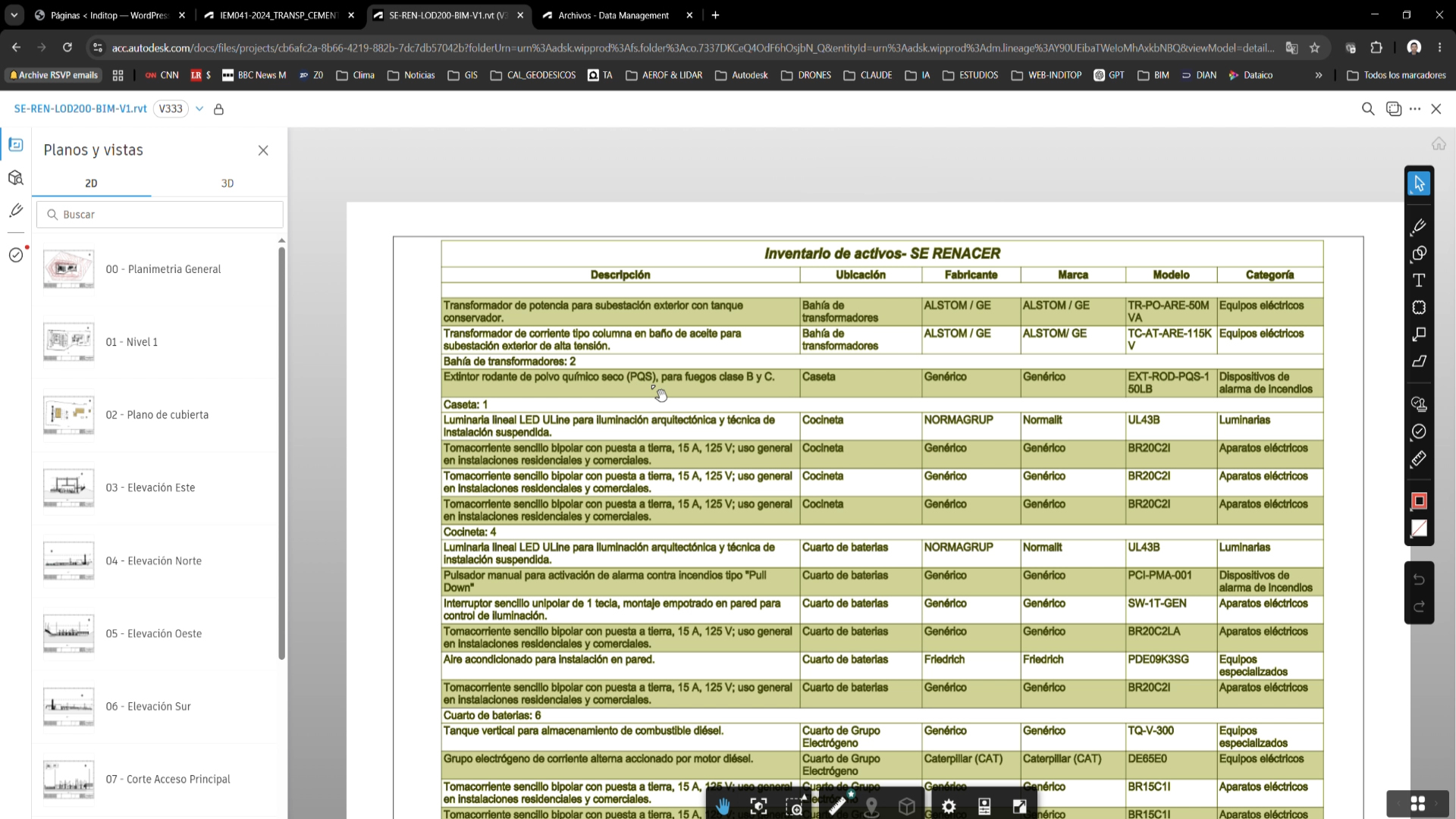Open Markups pencil sidebar icon
The width and height of the screenshot is (1456, 819).
point(16,211)
